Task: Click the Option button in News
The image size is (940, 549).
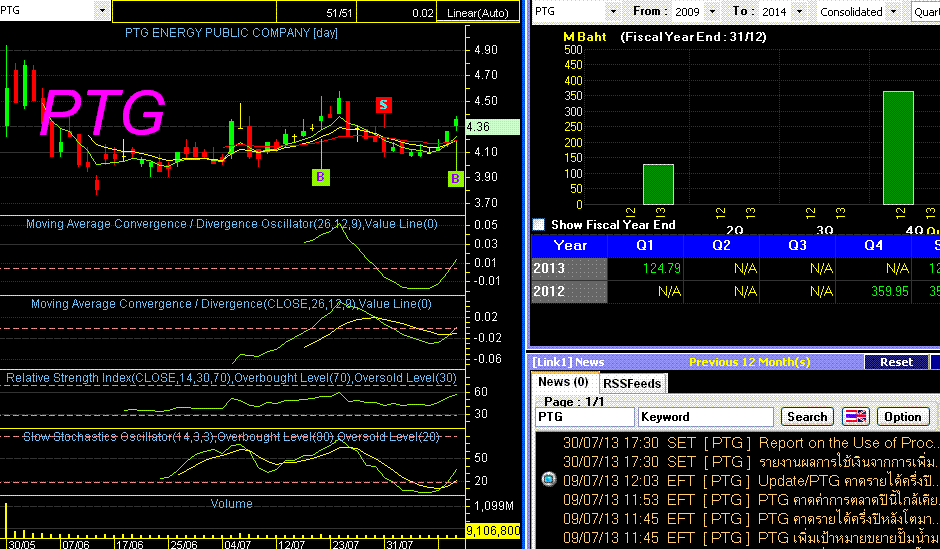Action: click(x=903, y=417)
